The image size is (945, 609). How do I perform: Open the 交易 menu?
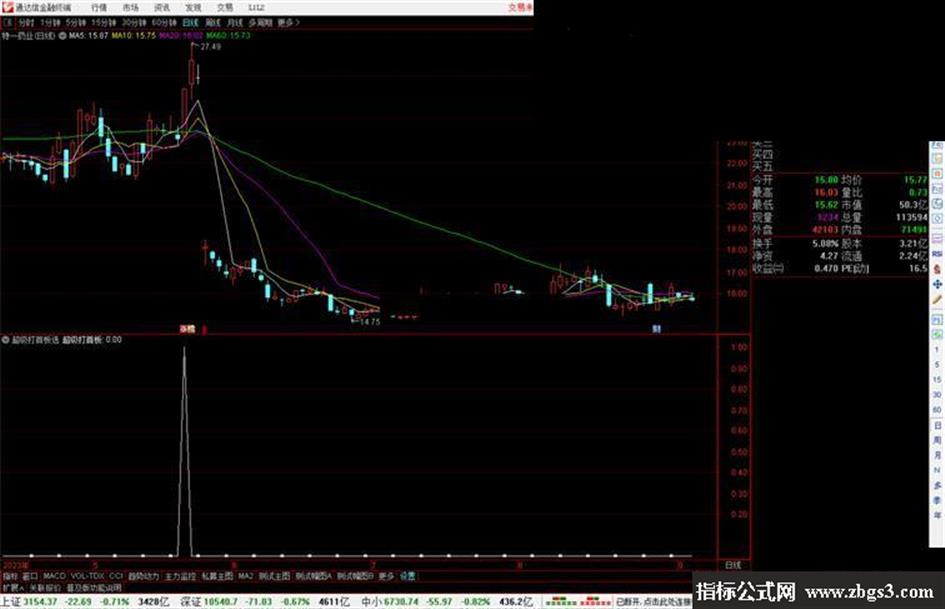(225, 8)
